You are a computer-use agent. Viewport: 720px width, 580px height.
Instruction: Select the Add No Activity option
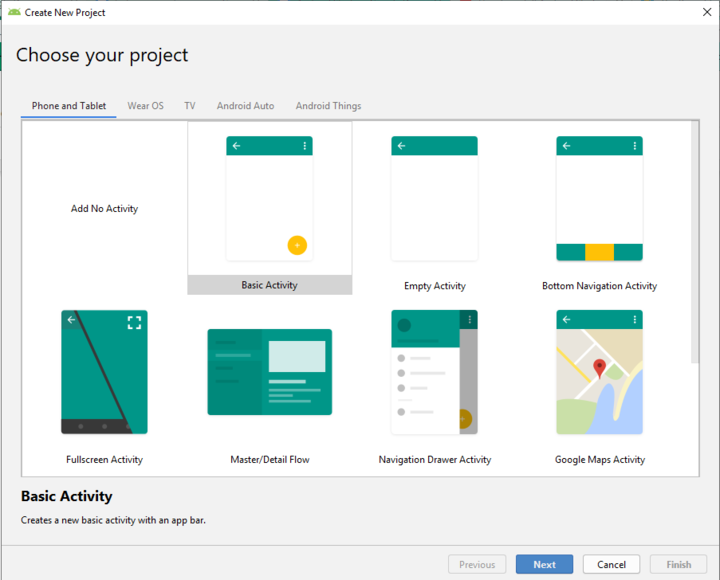(x=104, y=208)
